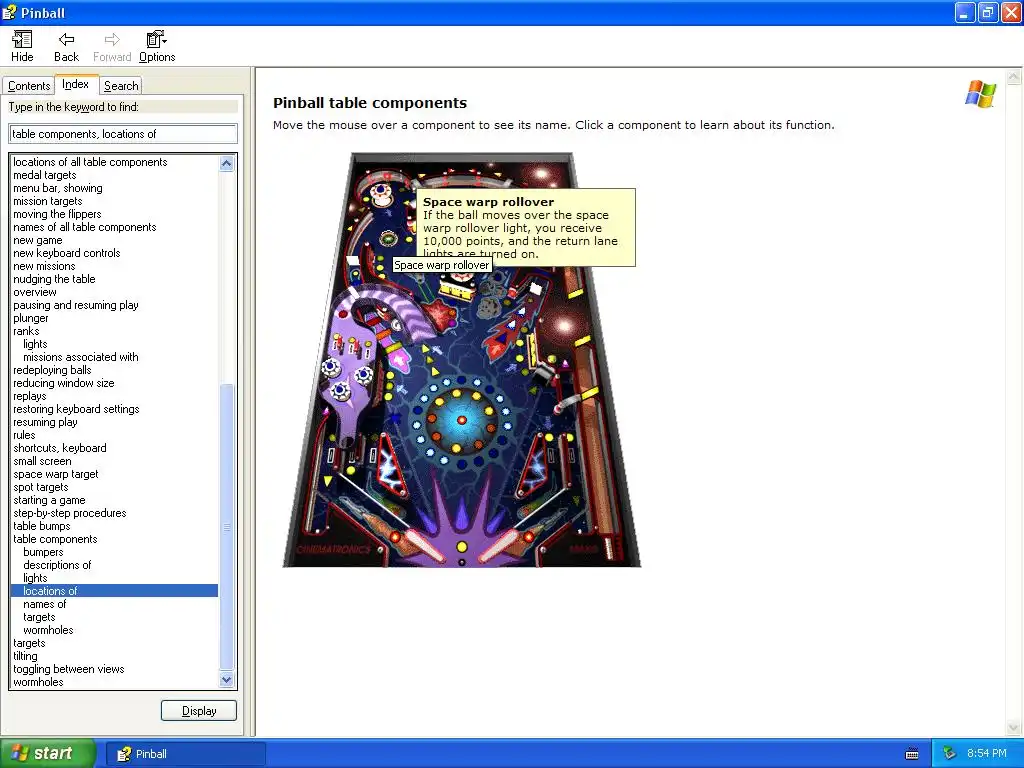1024x768 pixels.
Task: Click the central blue wormhole circle on table
Action: (461, 419)
